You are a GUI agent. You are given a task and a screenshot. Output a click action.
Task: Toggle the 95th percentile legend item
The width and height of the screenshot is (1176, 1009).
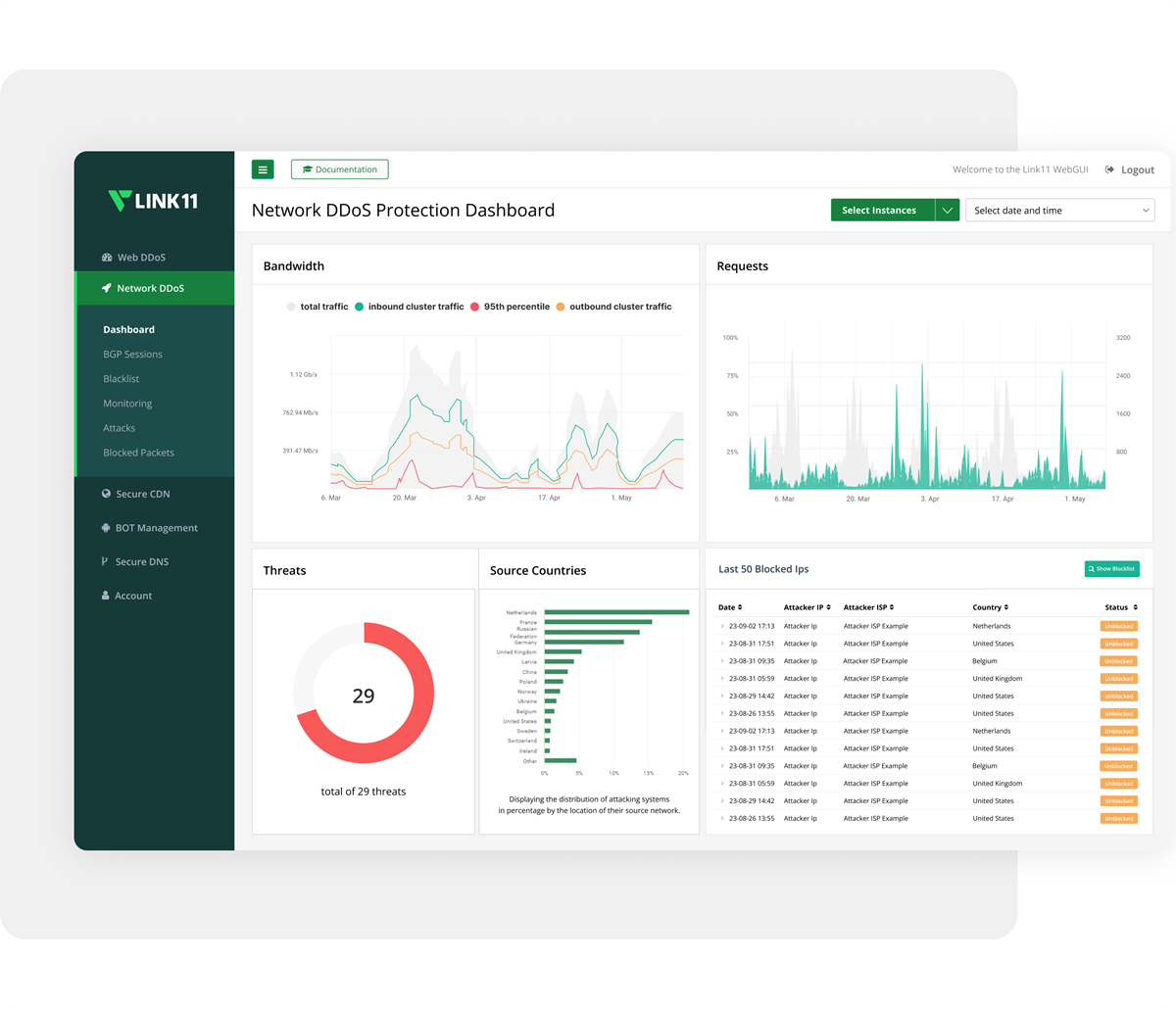(510, 307)
